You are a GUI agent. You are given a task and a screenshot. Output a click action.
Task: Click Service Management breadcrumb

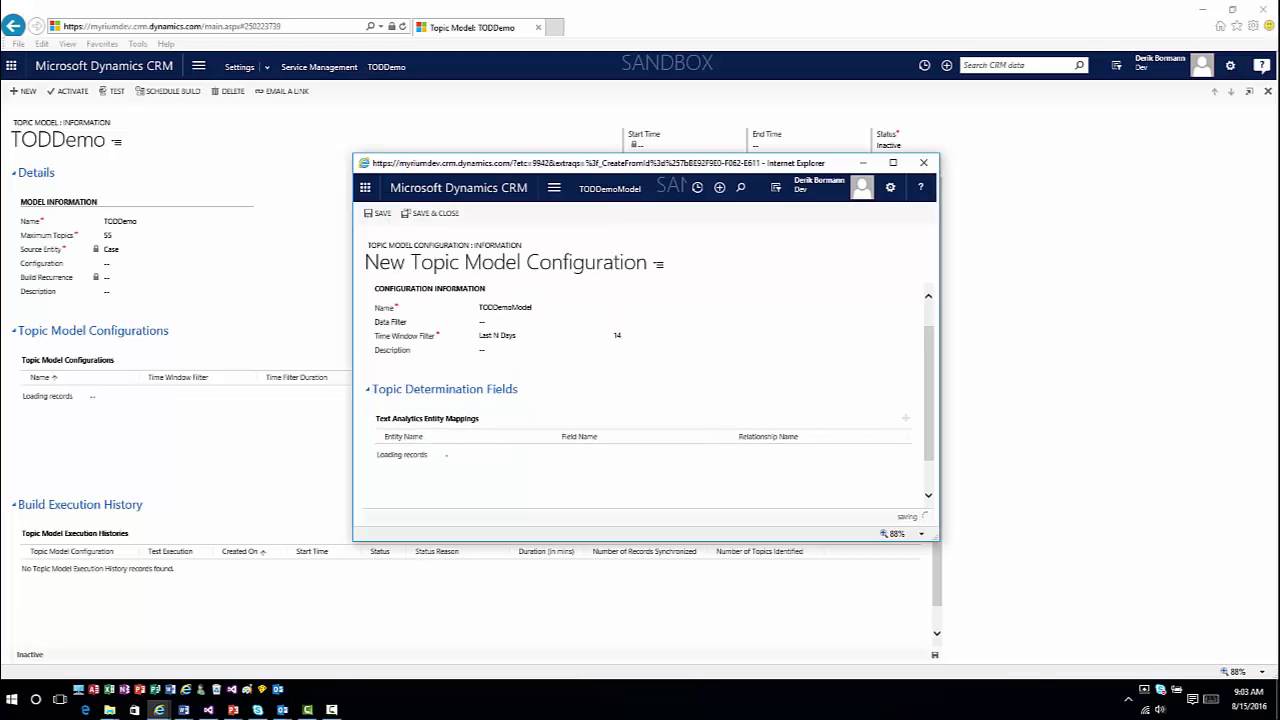[x=319, y=67]
